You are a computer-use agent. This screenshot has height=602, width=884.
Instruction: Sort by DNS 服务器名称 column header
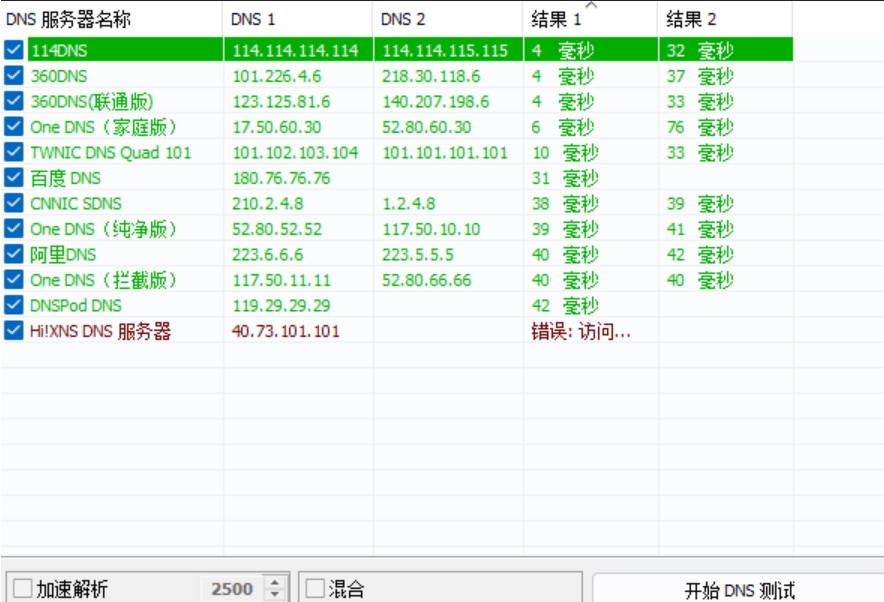[x=112, y=19]
